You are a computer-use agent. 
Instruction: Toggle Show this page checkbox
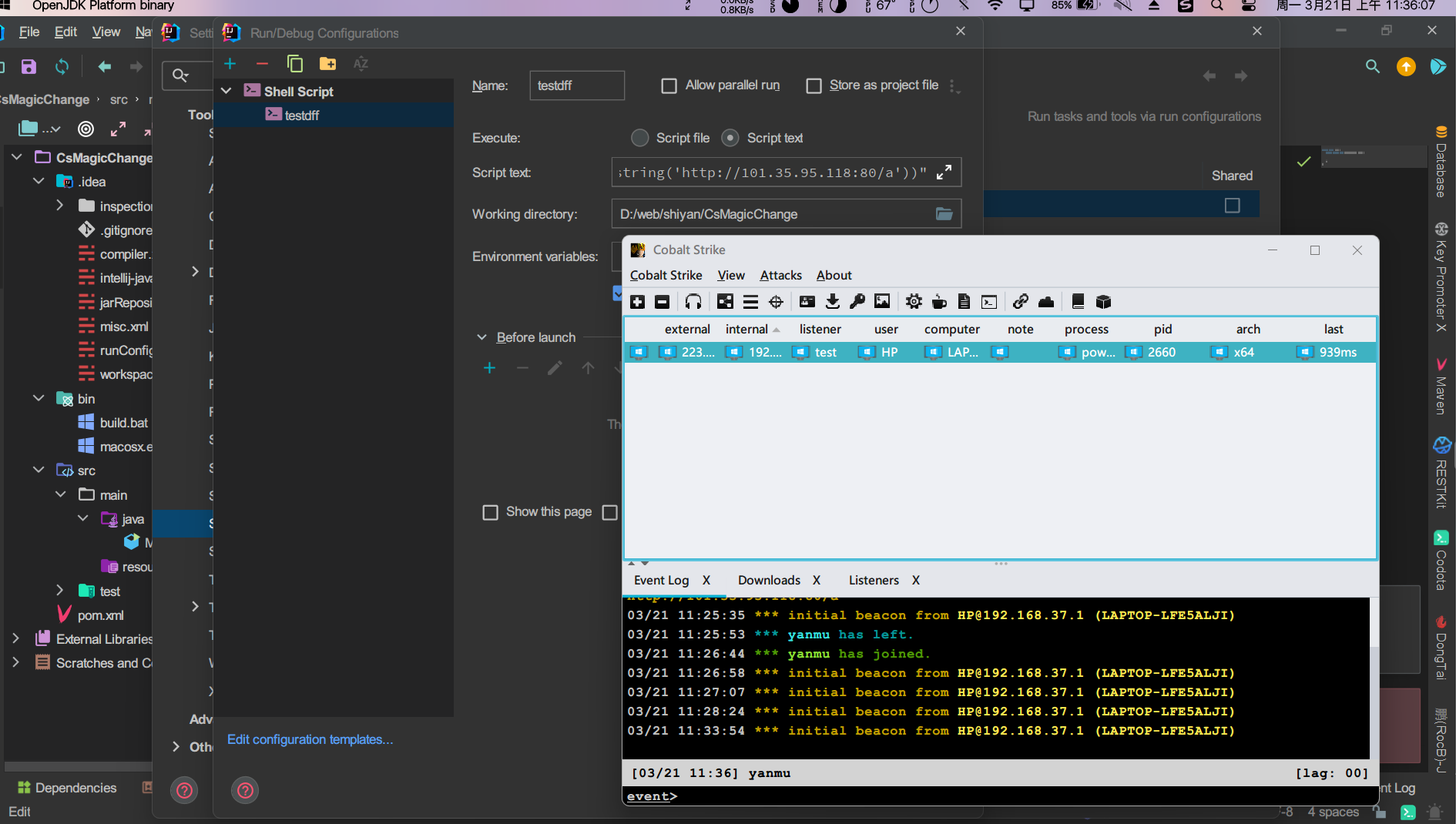490,512
